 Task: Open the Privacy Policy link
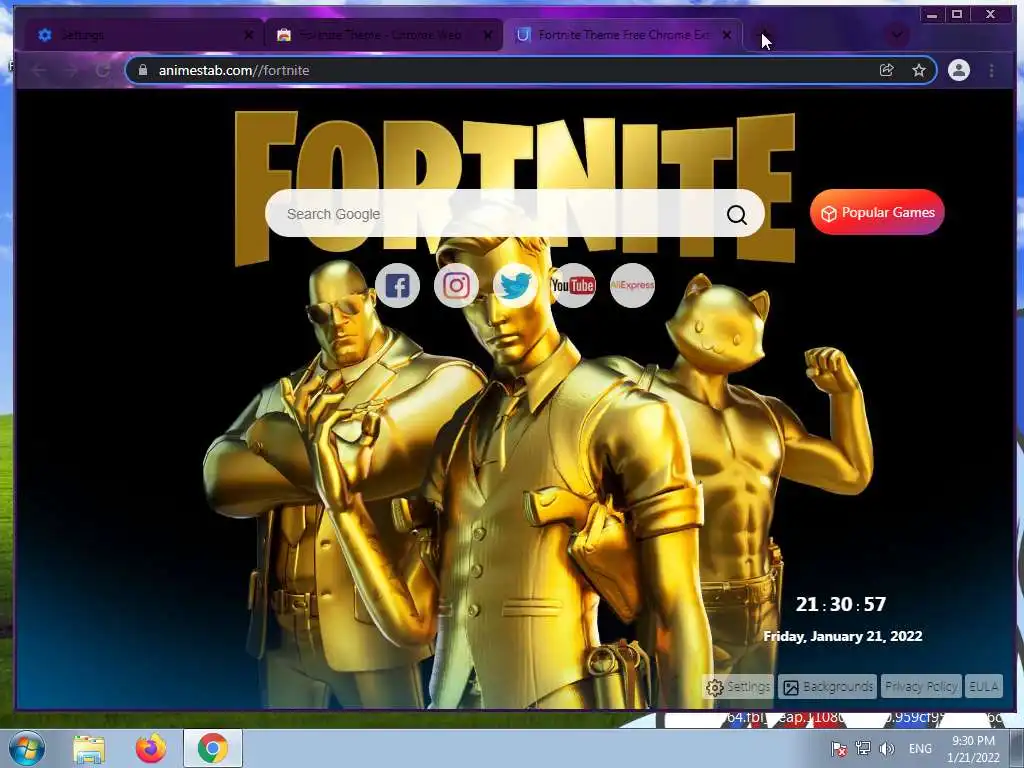click(x=921, y=686)
